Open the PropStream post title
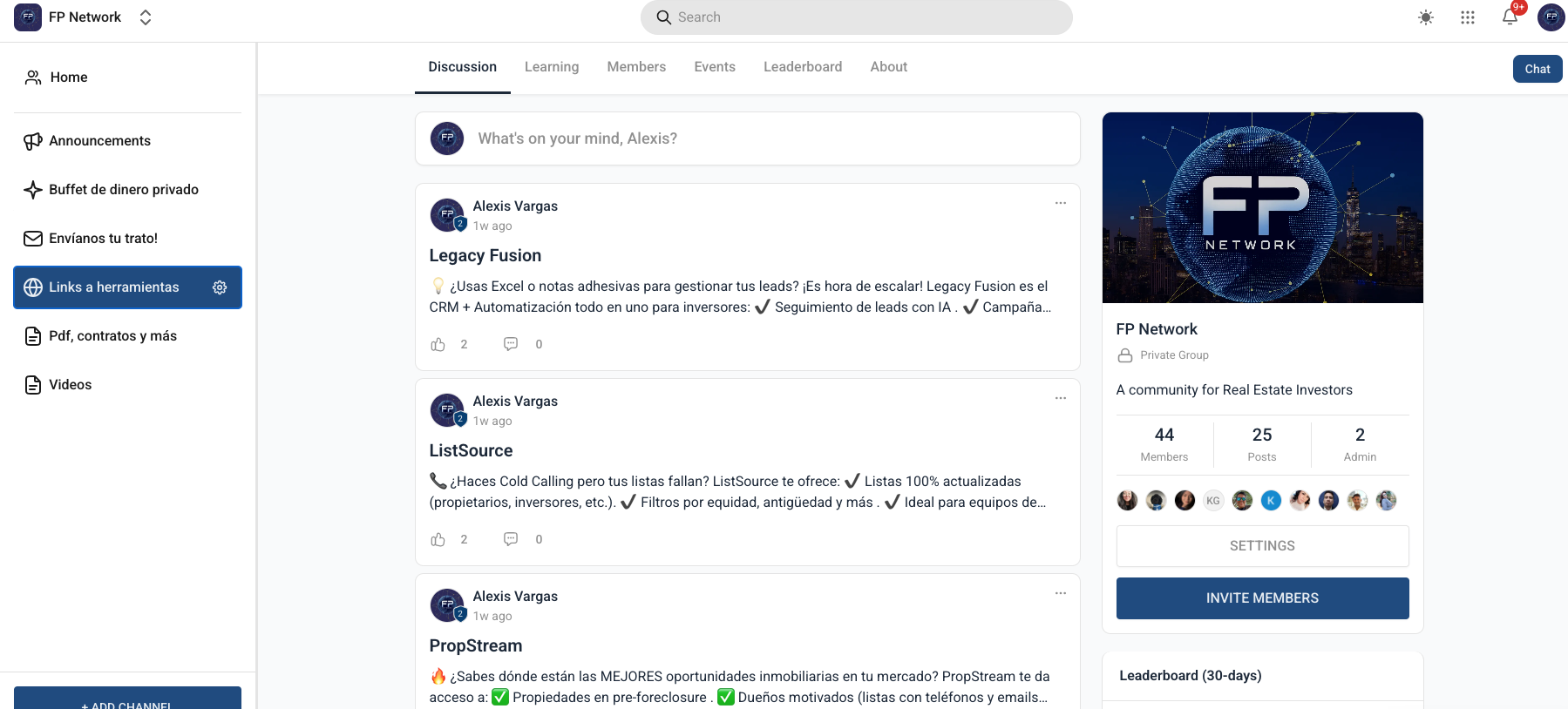 tap(476, 645)
